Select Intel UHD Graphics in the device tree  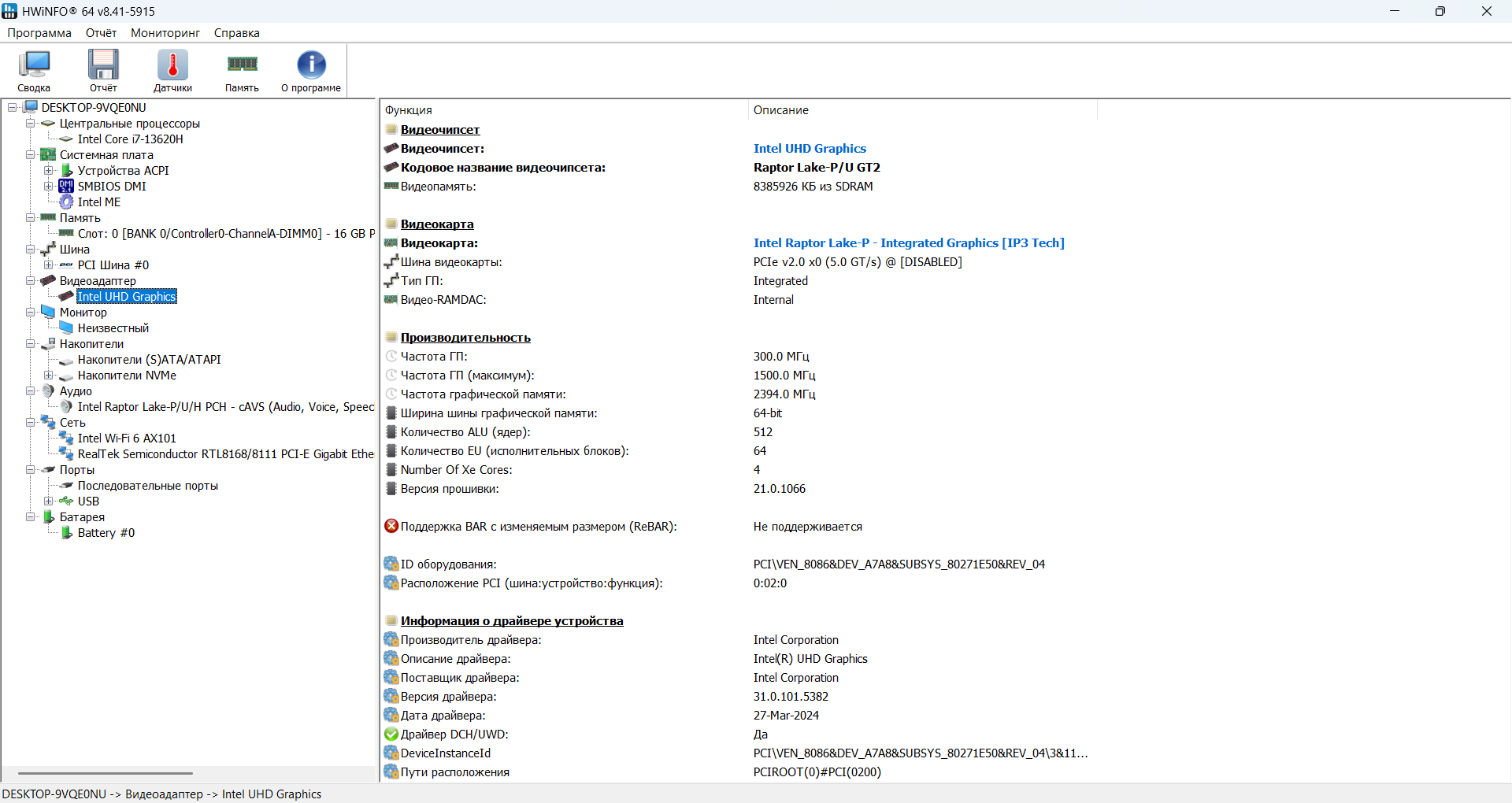coord(127,297)
